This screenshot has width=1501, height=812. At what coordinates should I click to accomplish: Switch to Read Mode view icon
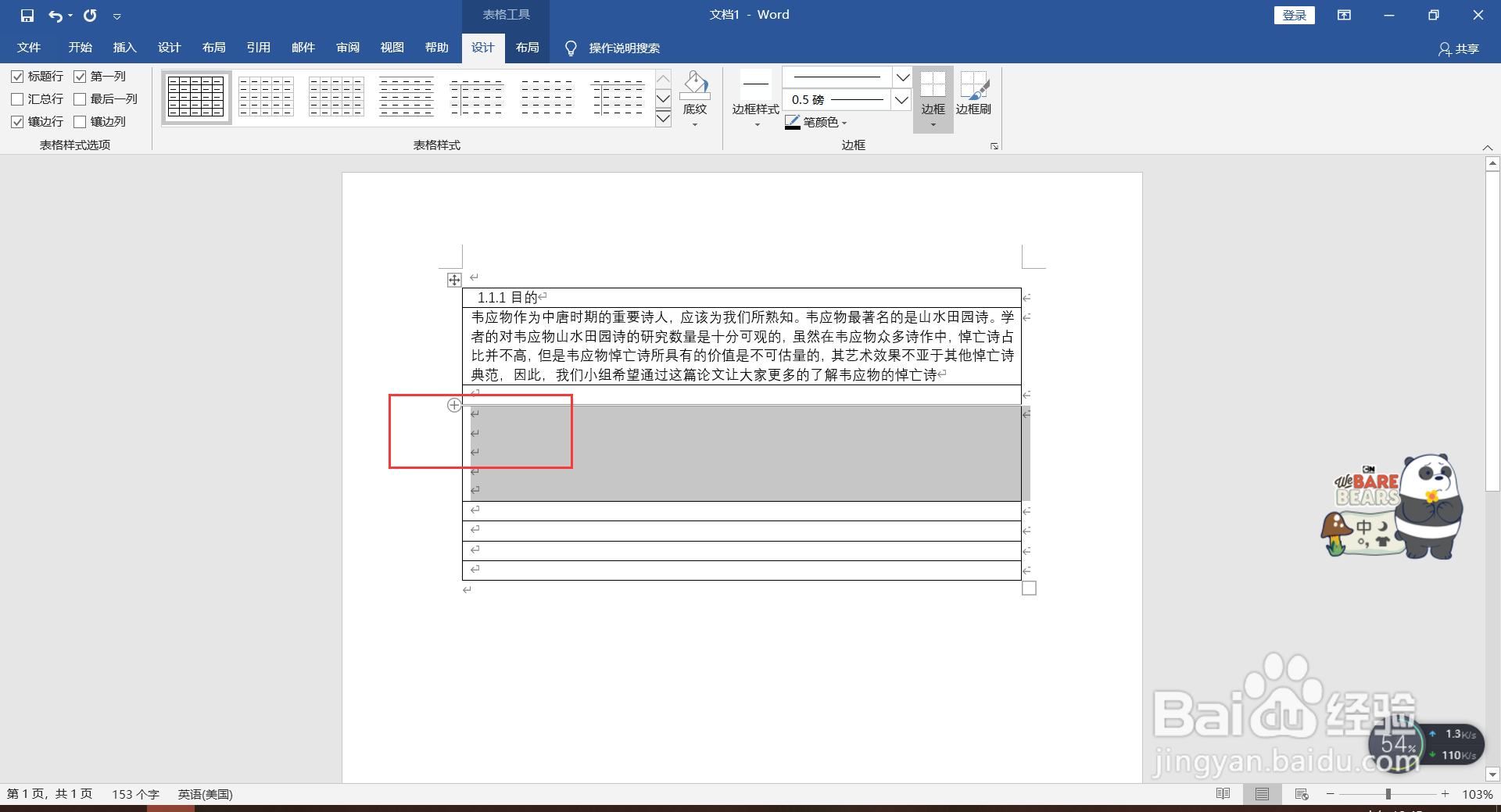tap(1223, 794)
